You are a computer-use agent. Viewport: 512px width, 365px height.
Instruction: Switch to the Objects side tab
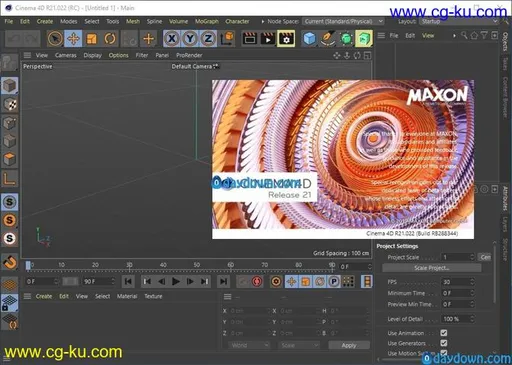tap(505, 42)
